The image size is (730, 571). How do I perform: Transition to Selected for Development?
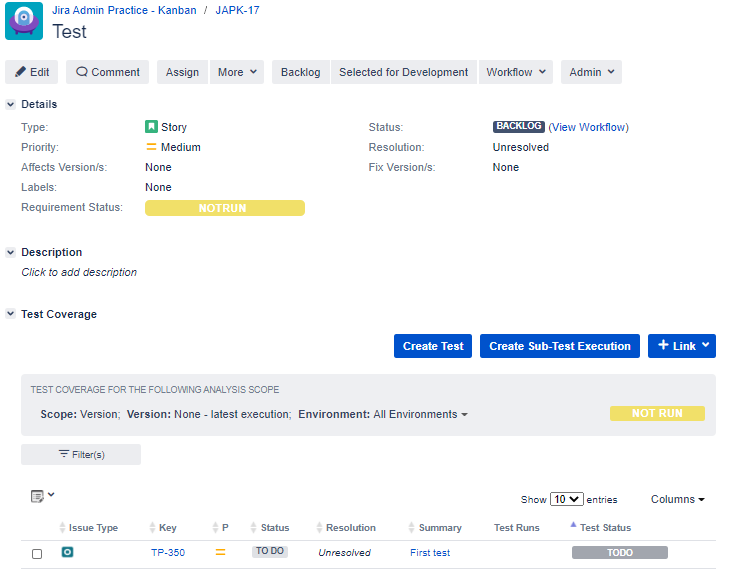(404, 72)
